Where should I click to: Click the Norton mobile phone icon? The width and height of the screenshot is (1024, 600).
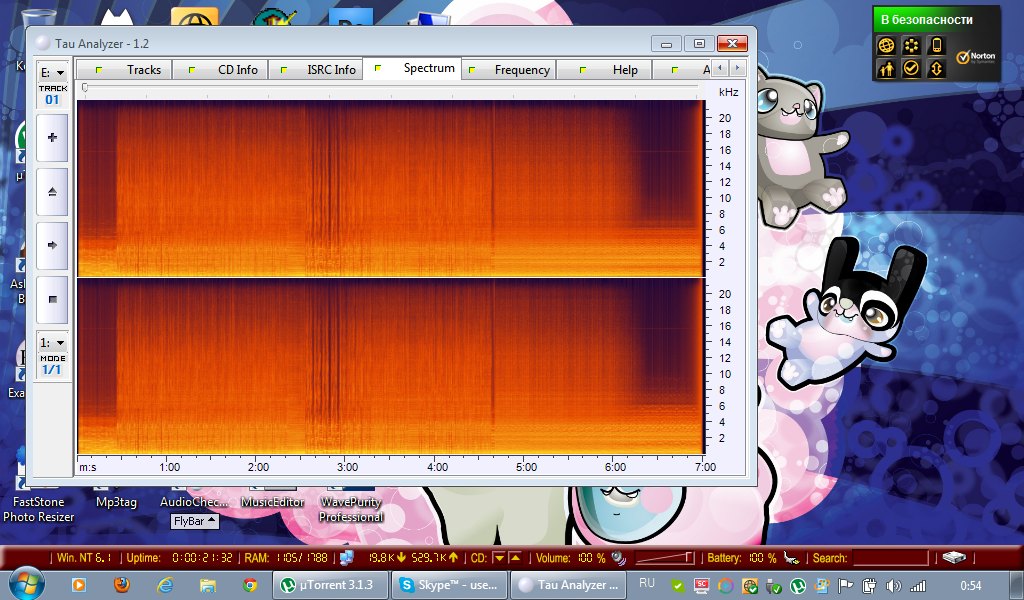tap(936, 46)
